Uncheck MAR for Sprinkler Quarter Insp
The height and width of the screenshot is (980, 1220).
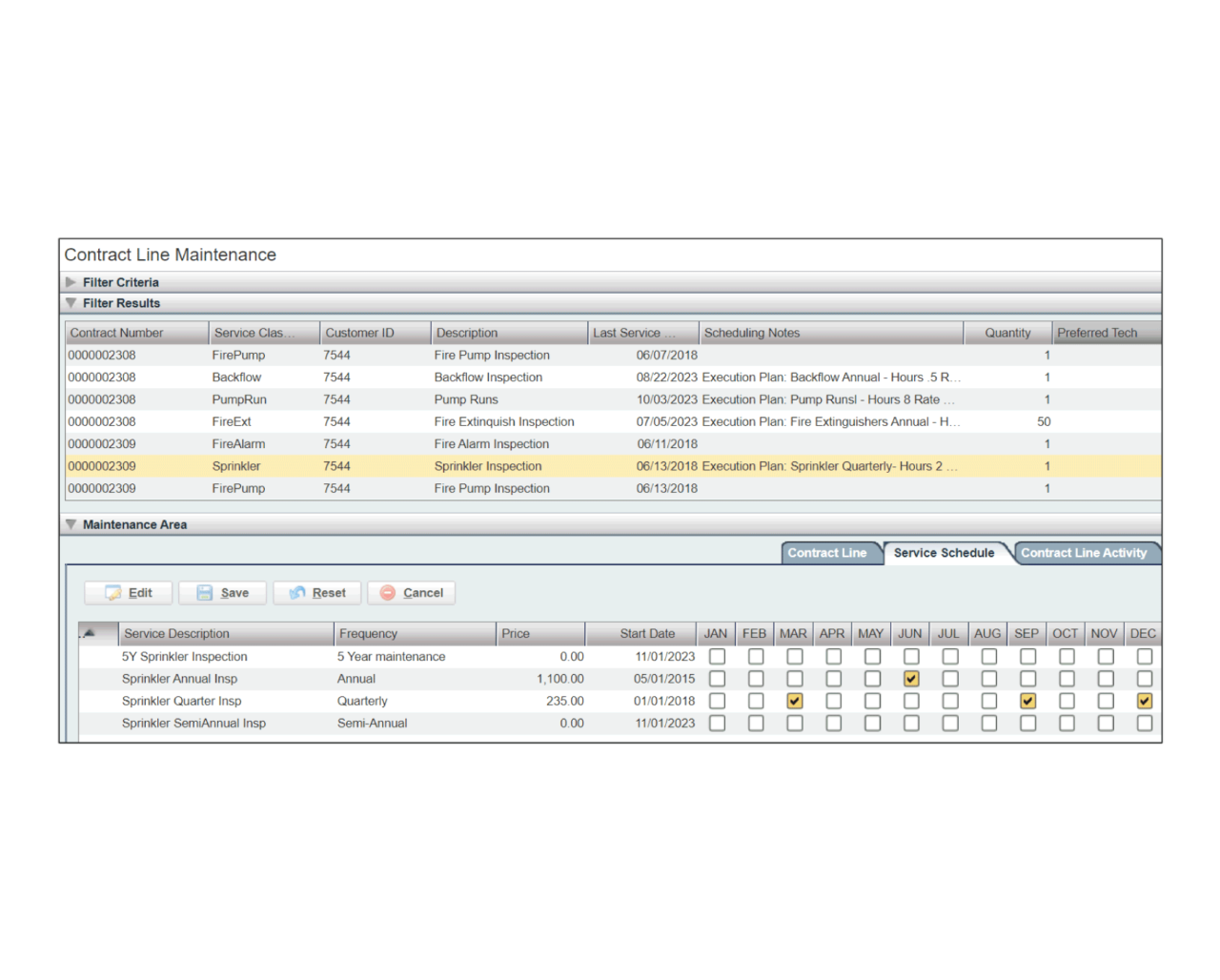click(794, 701)
